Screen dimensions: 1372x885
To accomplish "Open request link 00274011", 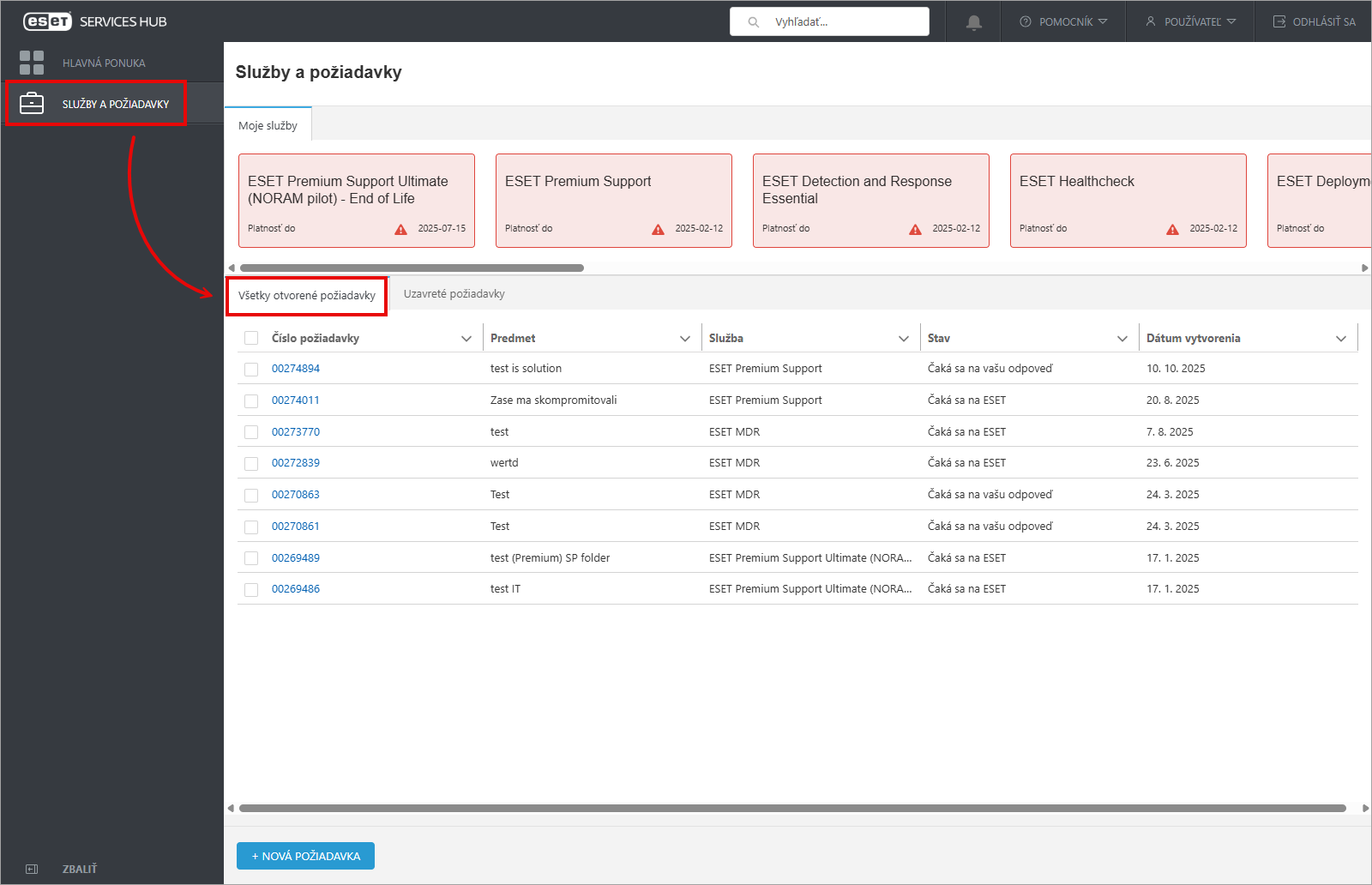I will pos(296,400).
